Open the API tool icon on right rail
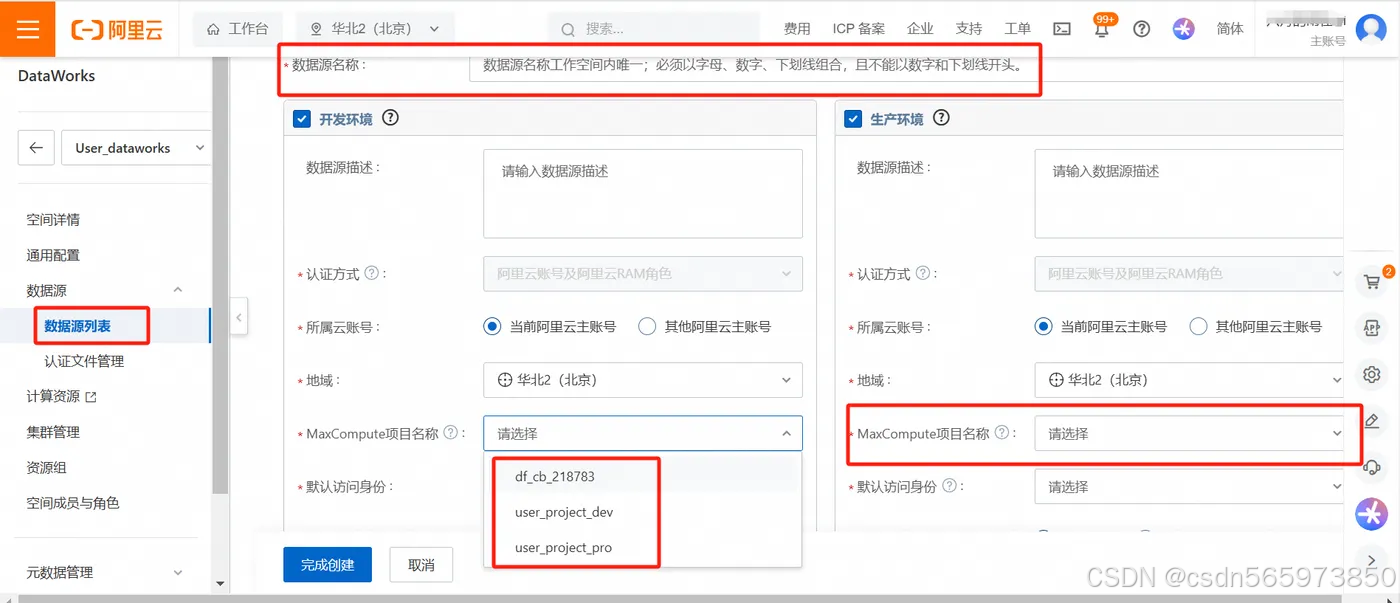The height and width of the screenshot is (603, 1400). (1372, 328)
